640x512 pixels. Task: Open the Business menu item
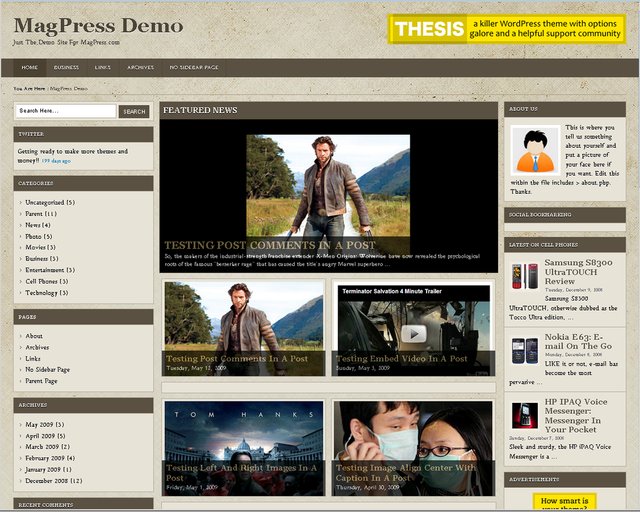click(66, 67)
